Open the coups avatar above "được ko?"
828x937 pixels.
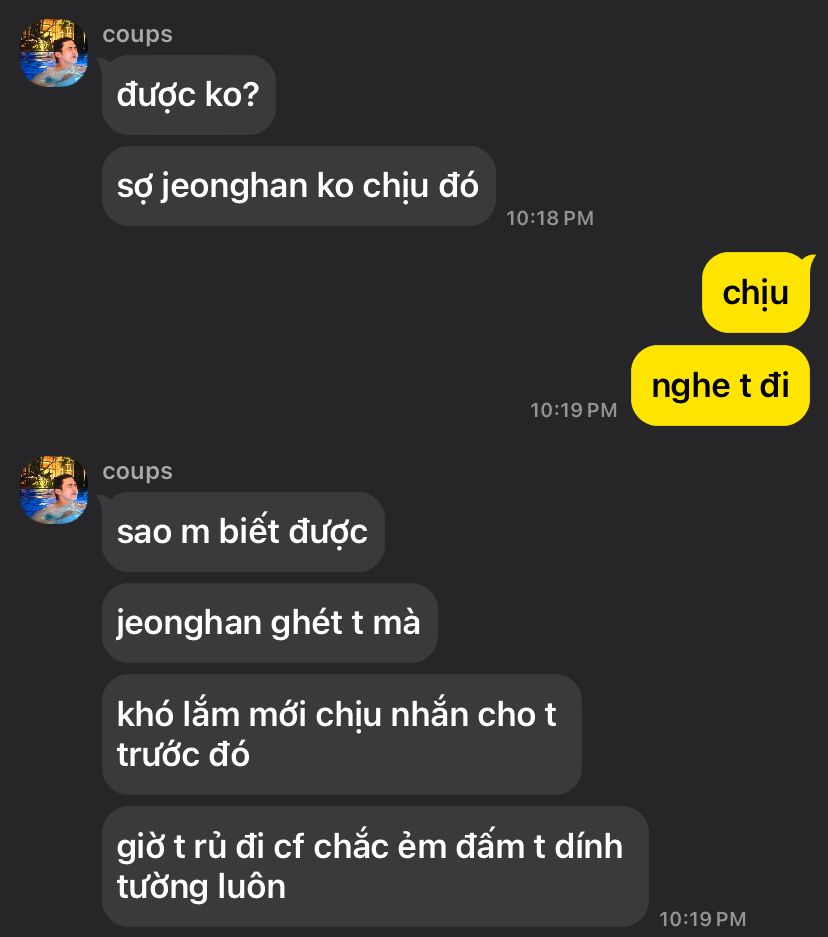pos(54,53)
